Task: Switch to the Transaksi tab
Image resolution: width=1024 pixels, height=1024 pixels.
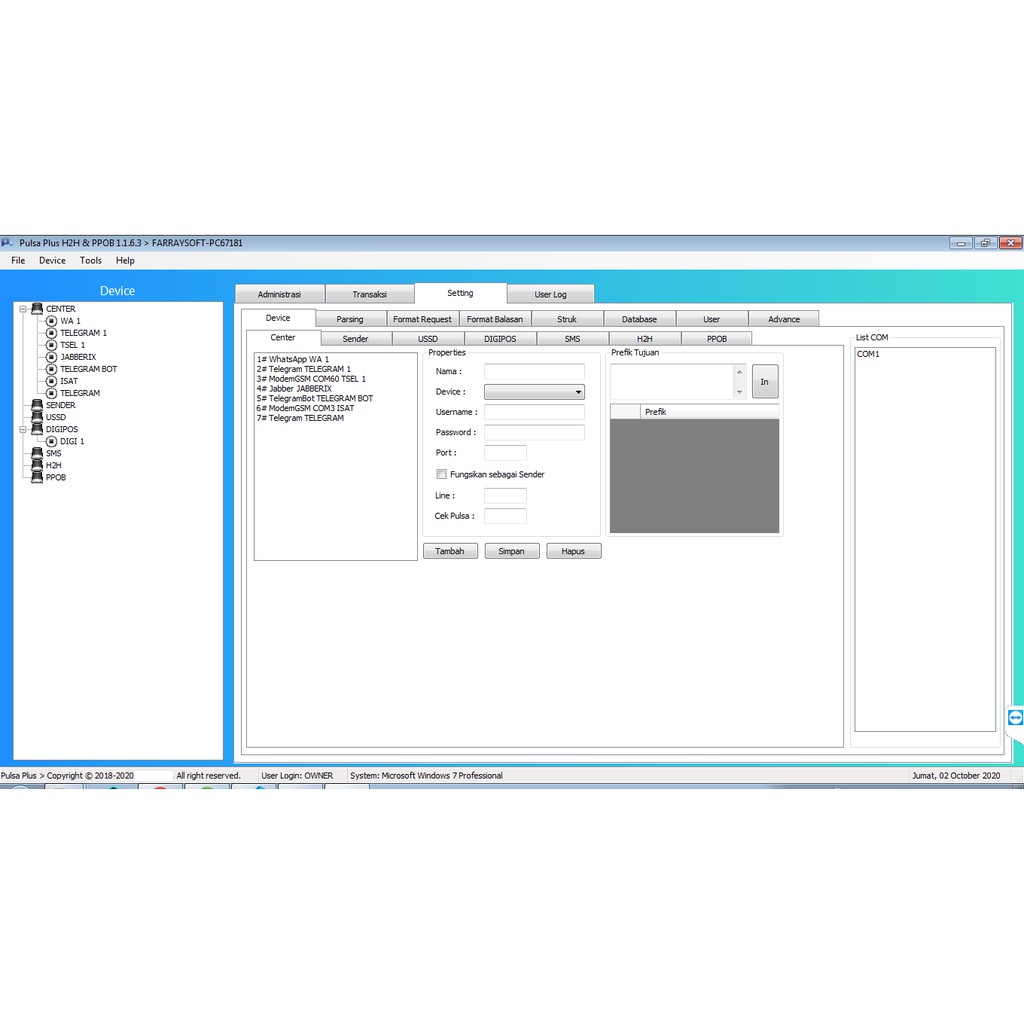Action: coord(370,294)
